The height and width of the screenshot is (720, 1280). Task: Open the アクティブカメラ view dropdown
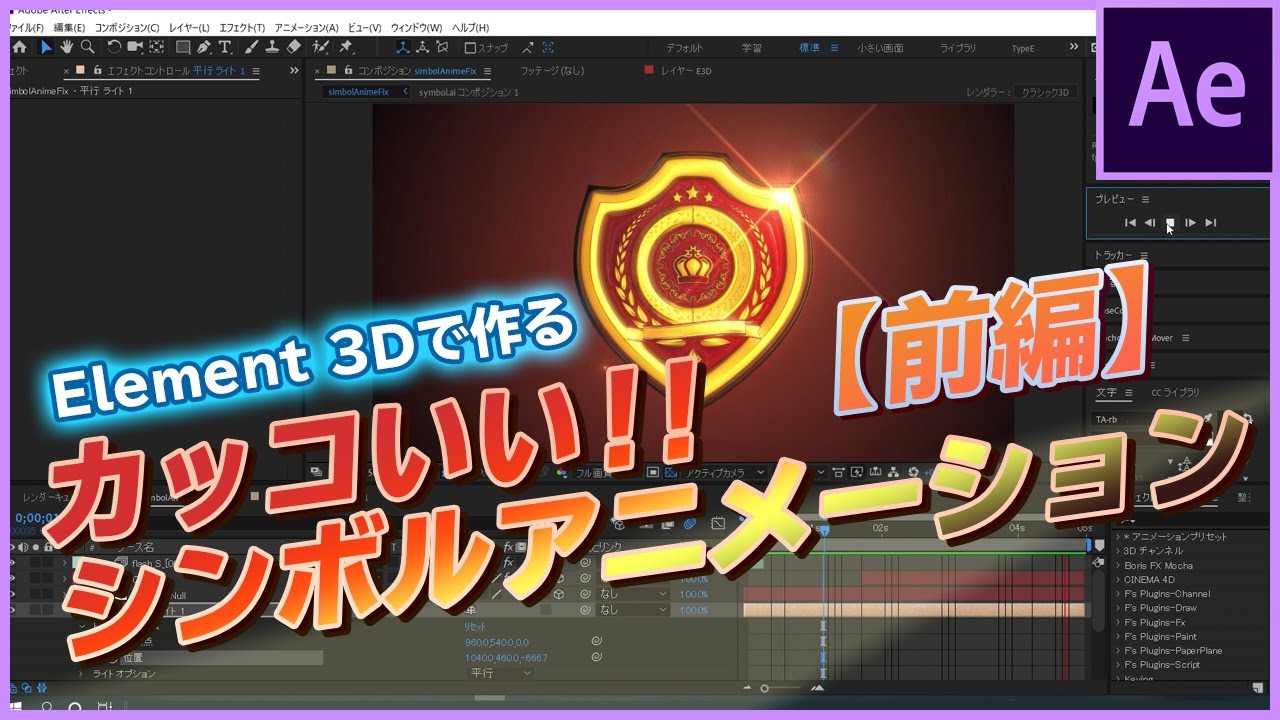pos(723,472)
